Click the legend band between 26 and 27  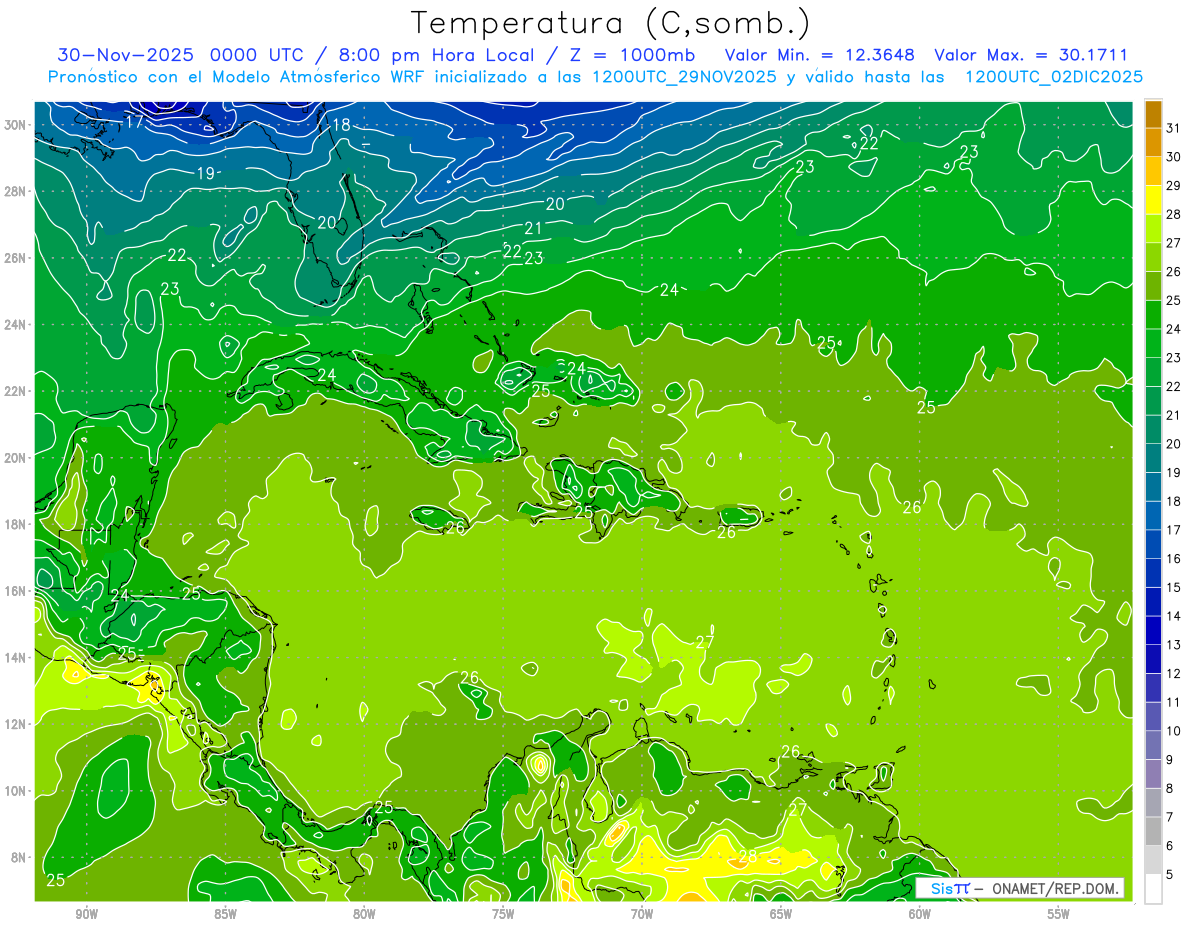1153,258
